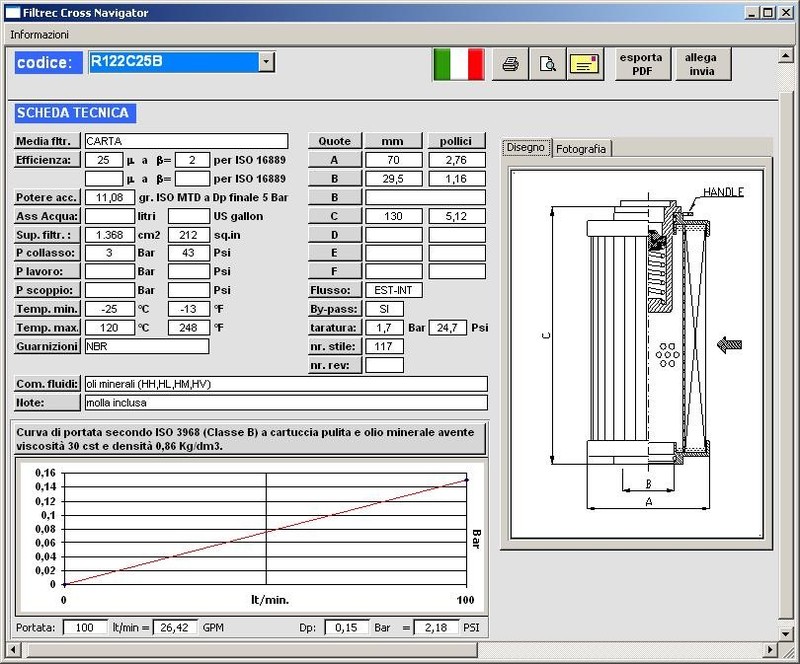The image size is (800, 664).
Task: Switch to the Fotografia tab
Action: [581, 148]
